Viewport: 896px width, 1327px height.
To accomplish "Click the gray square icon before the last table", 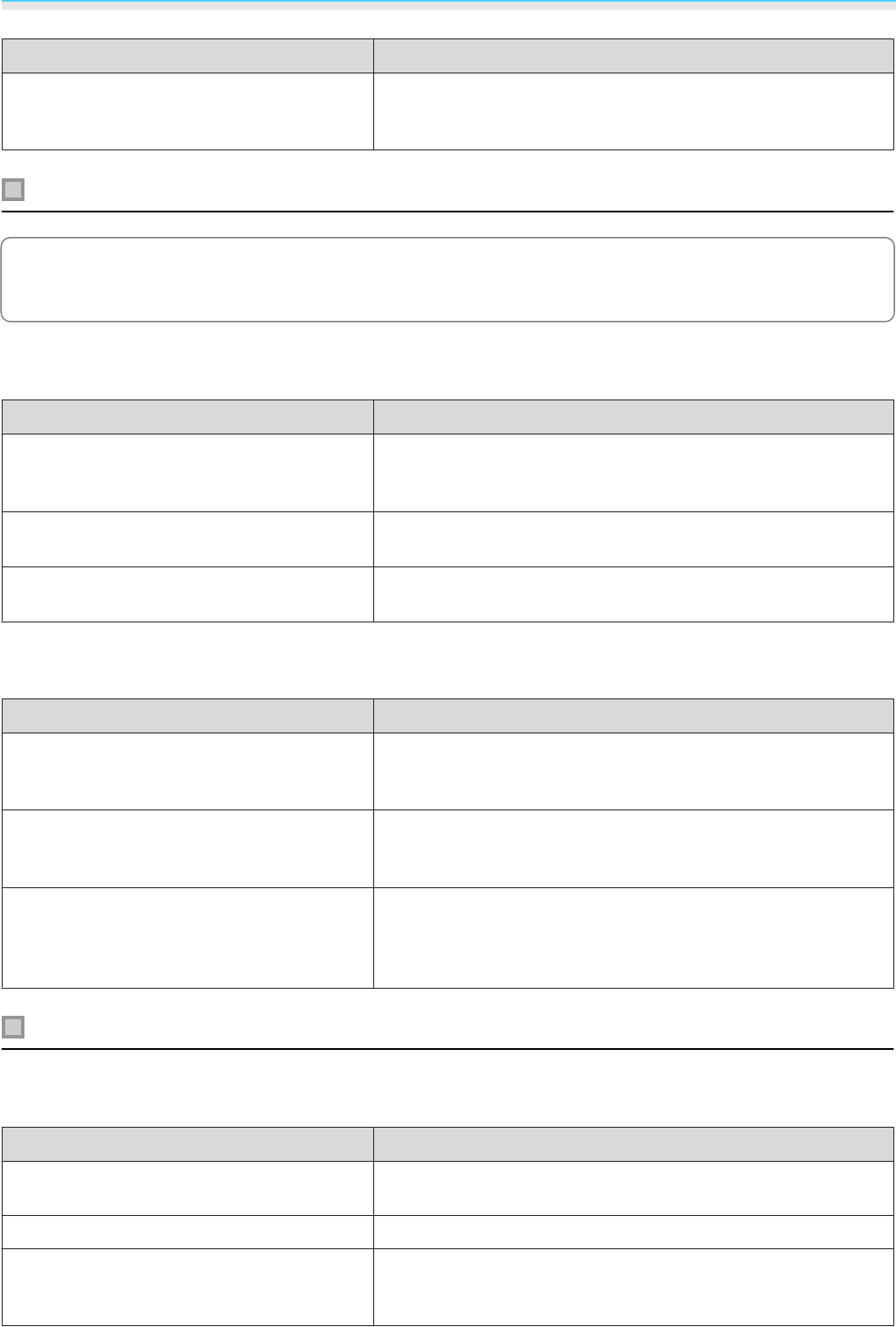I will 13,1027.
